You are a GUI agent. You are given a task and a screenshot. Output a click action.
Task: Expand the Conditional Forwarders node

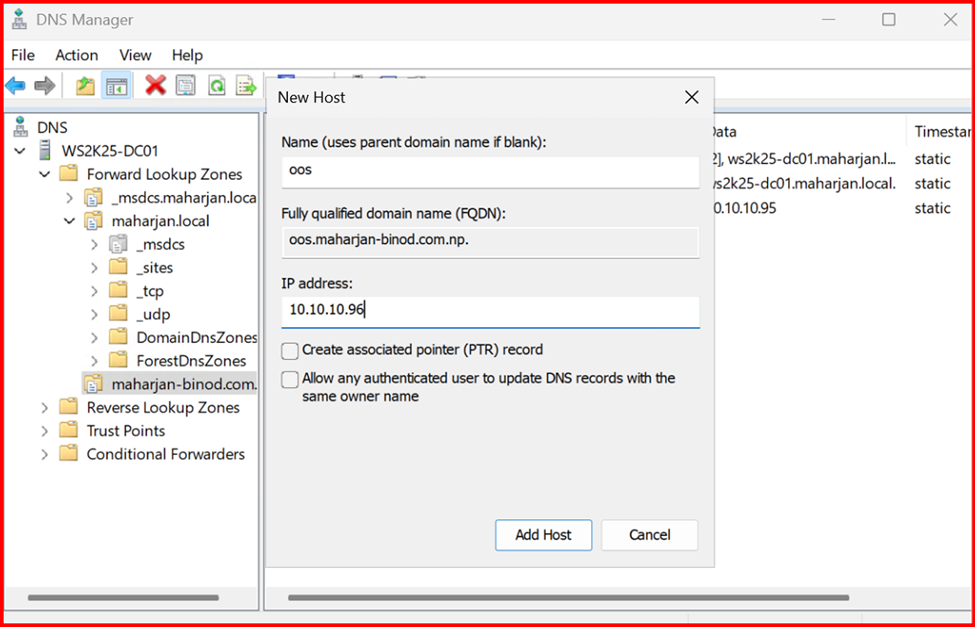pyautogui.click(x=44, y=454)
